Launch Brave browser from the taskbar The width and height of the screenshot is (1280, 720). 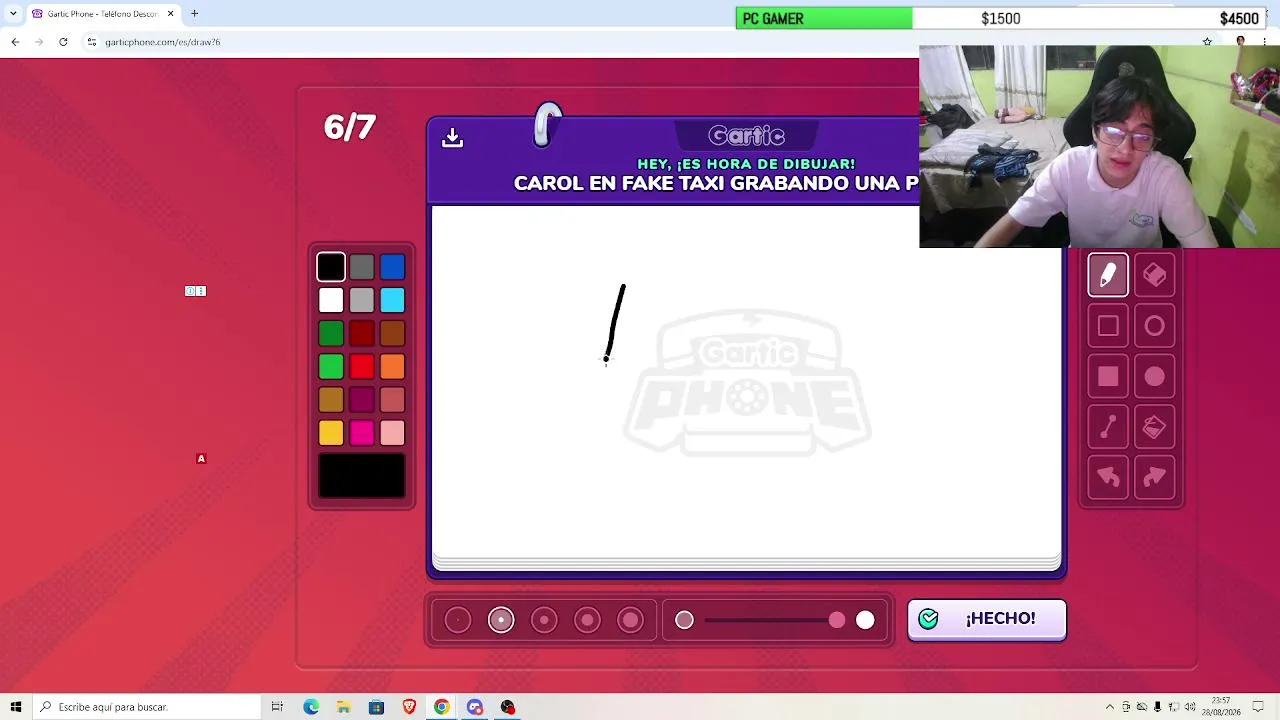click(409, 707)
